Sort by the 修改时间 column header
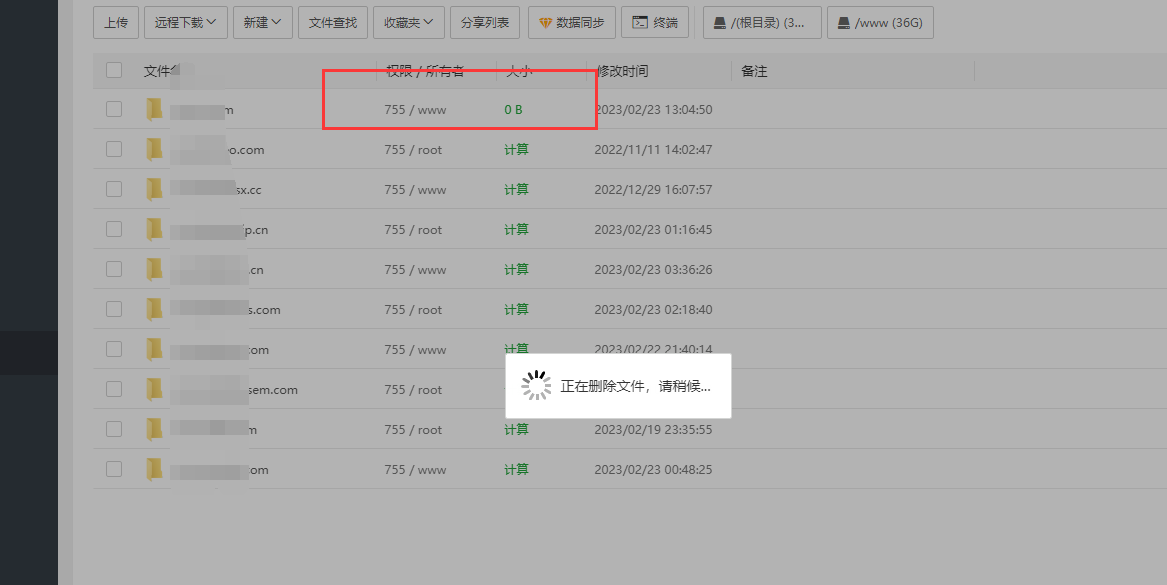1167x585 pixels. 622,71
